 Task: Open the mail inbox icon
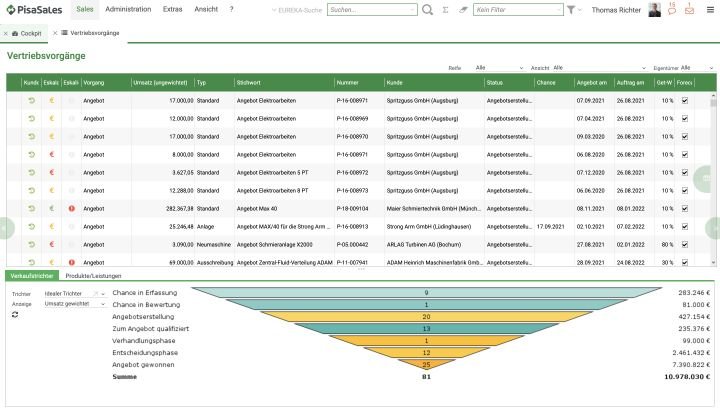point(689,9)
